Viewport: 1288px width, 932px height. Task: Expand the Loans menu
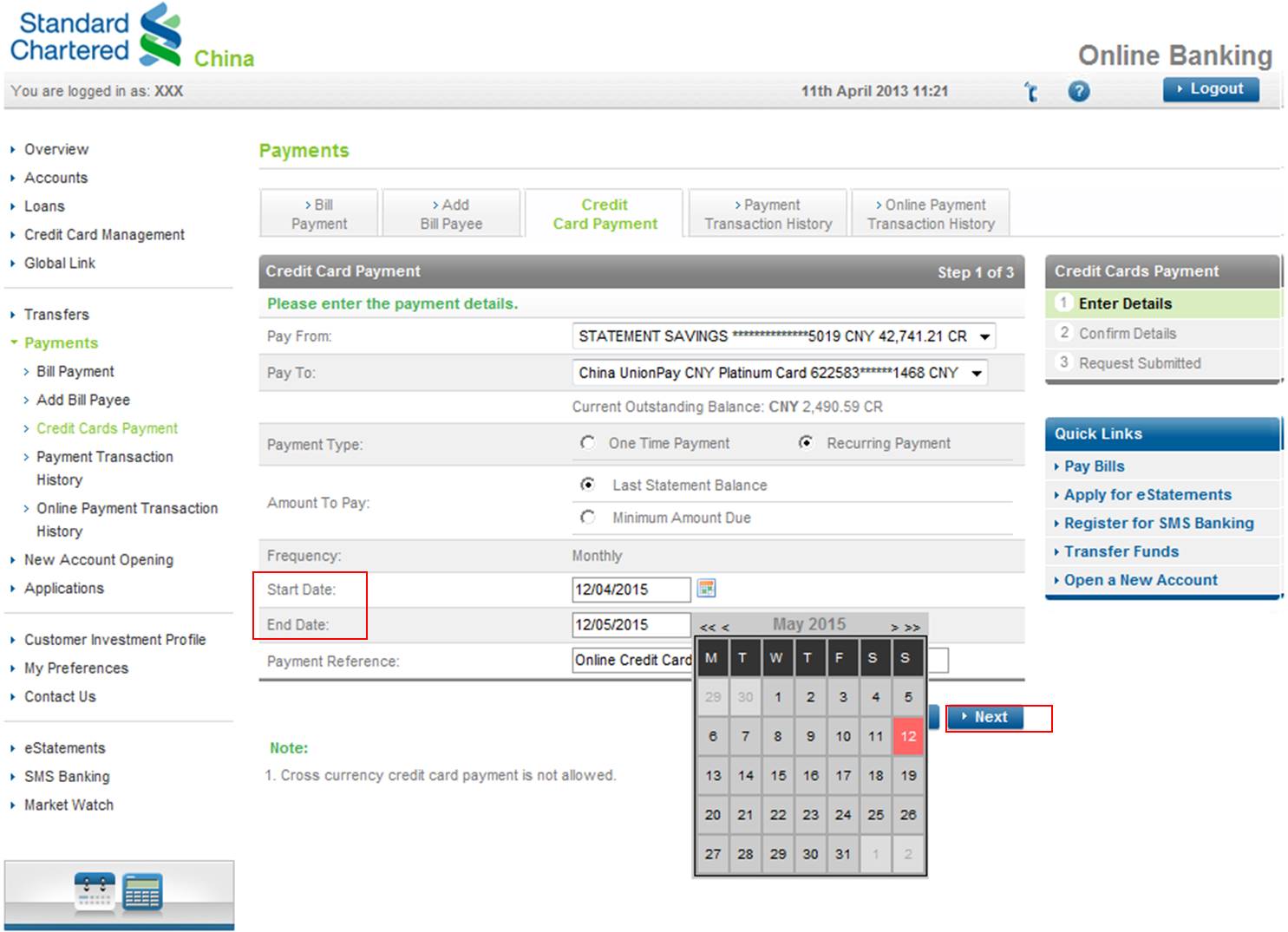click(x=44, y=206)
